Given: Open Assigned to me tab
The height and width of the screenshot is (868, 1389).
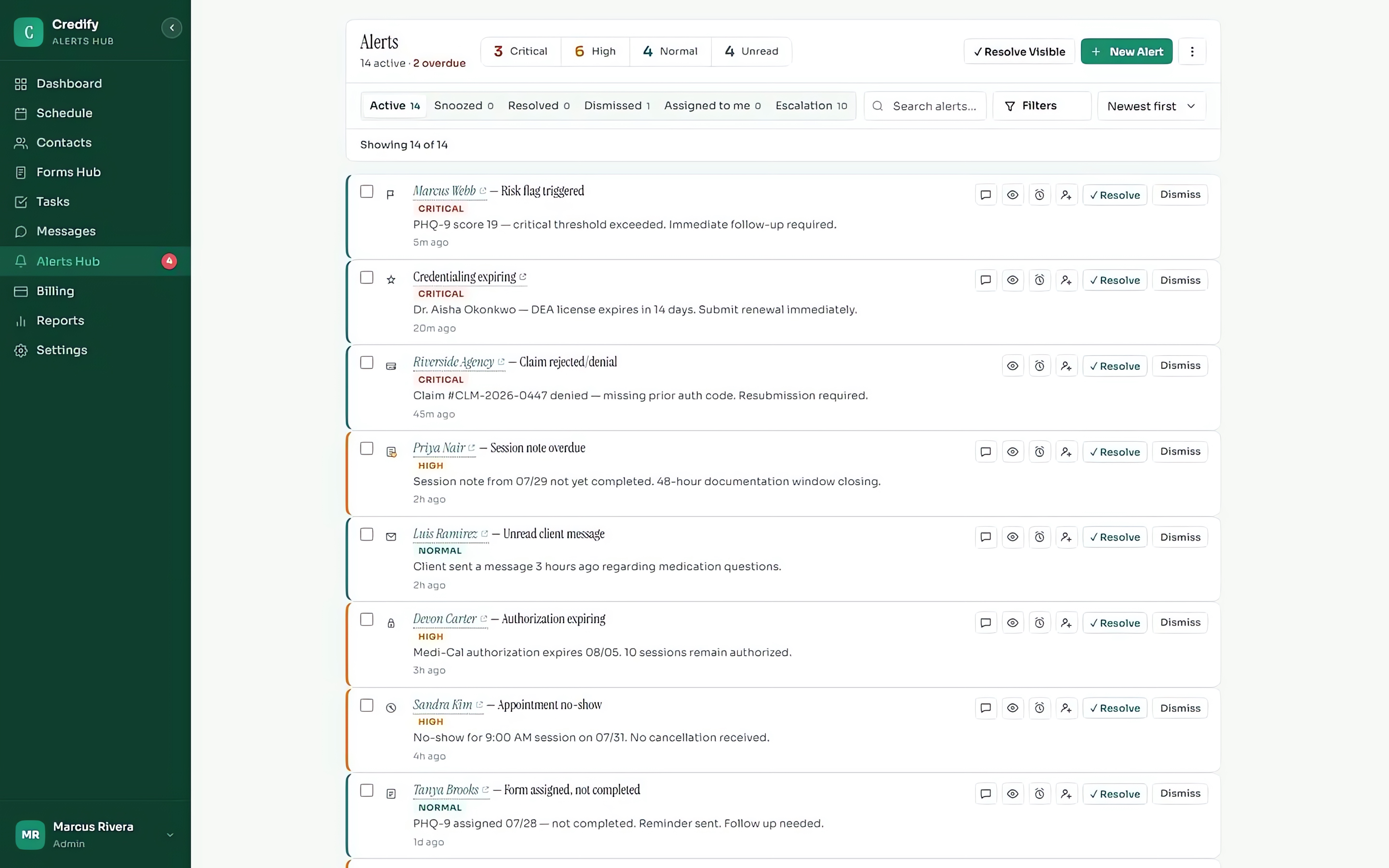Looking at the screenshot, I should click(x=712, y=106).
